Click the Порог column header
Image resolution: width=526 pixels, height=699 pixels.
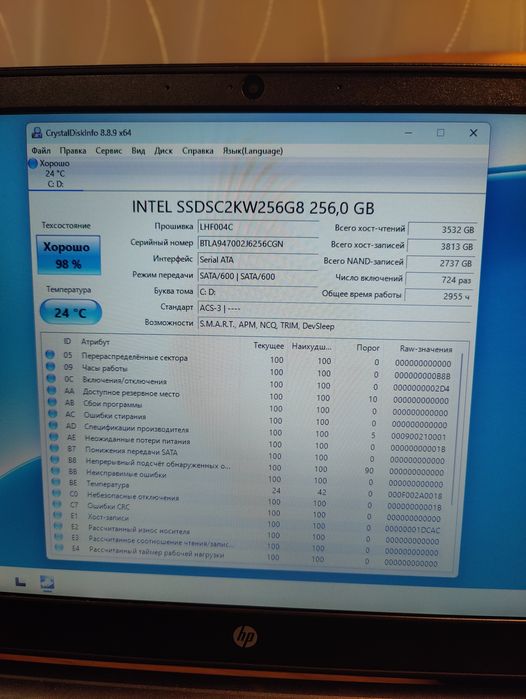tap(368, 348)
